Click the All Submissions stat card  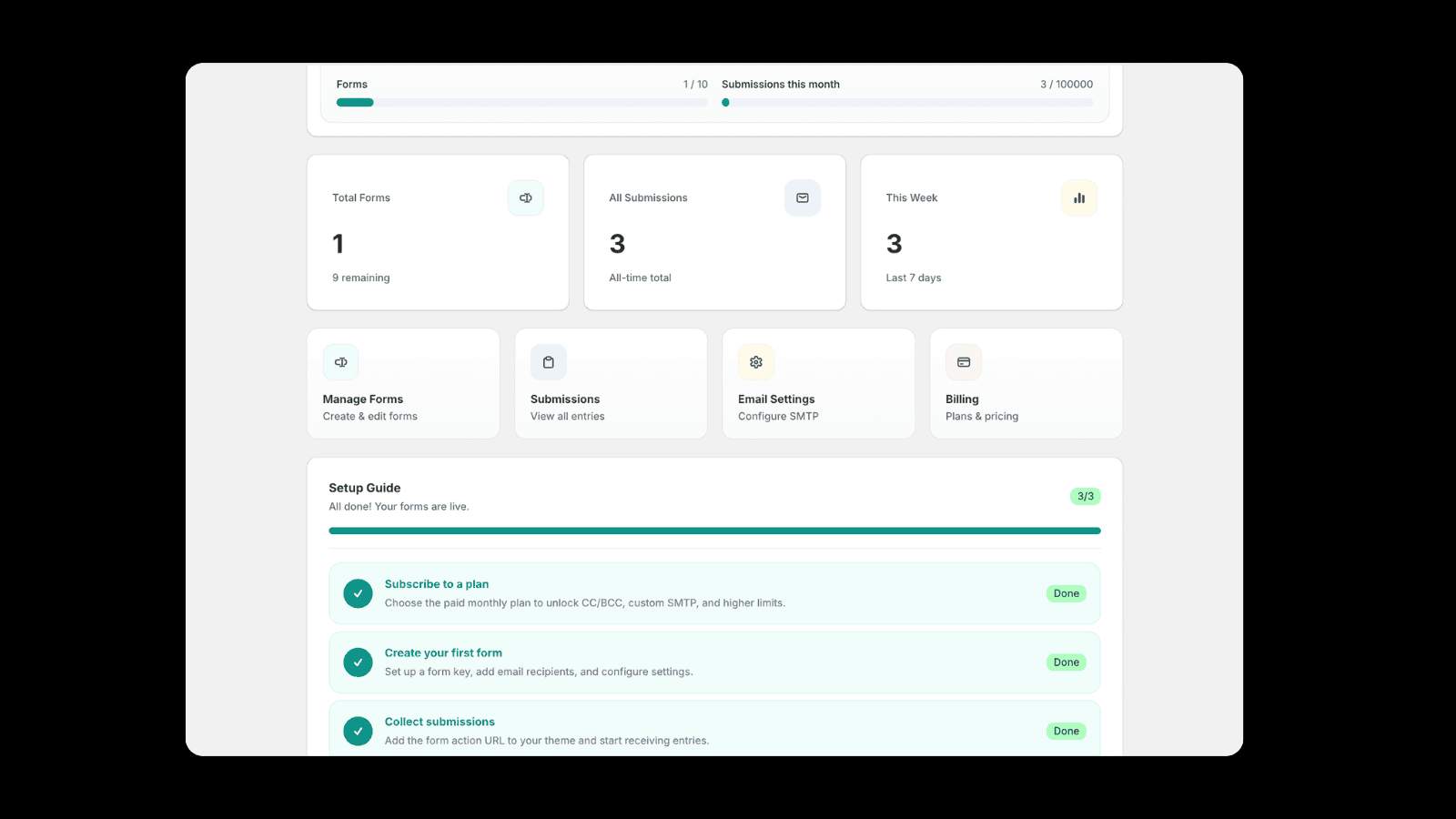tap(714, 232)
